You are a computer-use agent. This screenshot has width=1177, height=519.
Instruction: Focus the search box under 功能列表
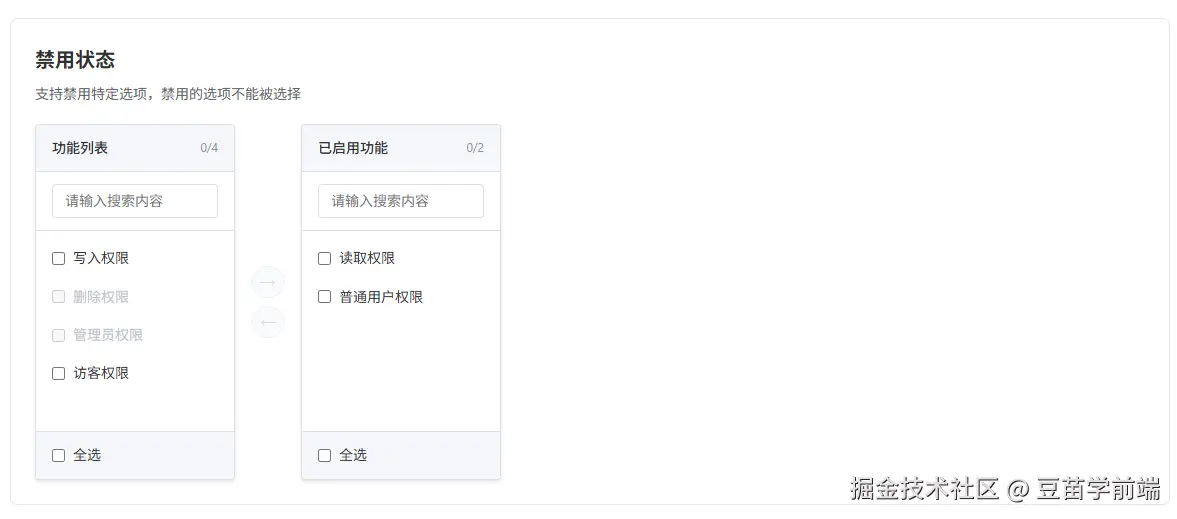point(135,201)
